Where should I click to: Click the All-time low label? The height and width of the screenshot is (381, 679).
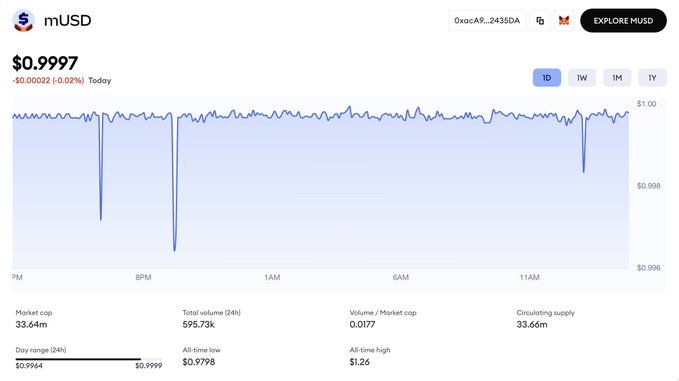[201, 350]
